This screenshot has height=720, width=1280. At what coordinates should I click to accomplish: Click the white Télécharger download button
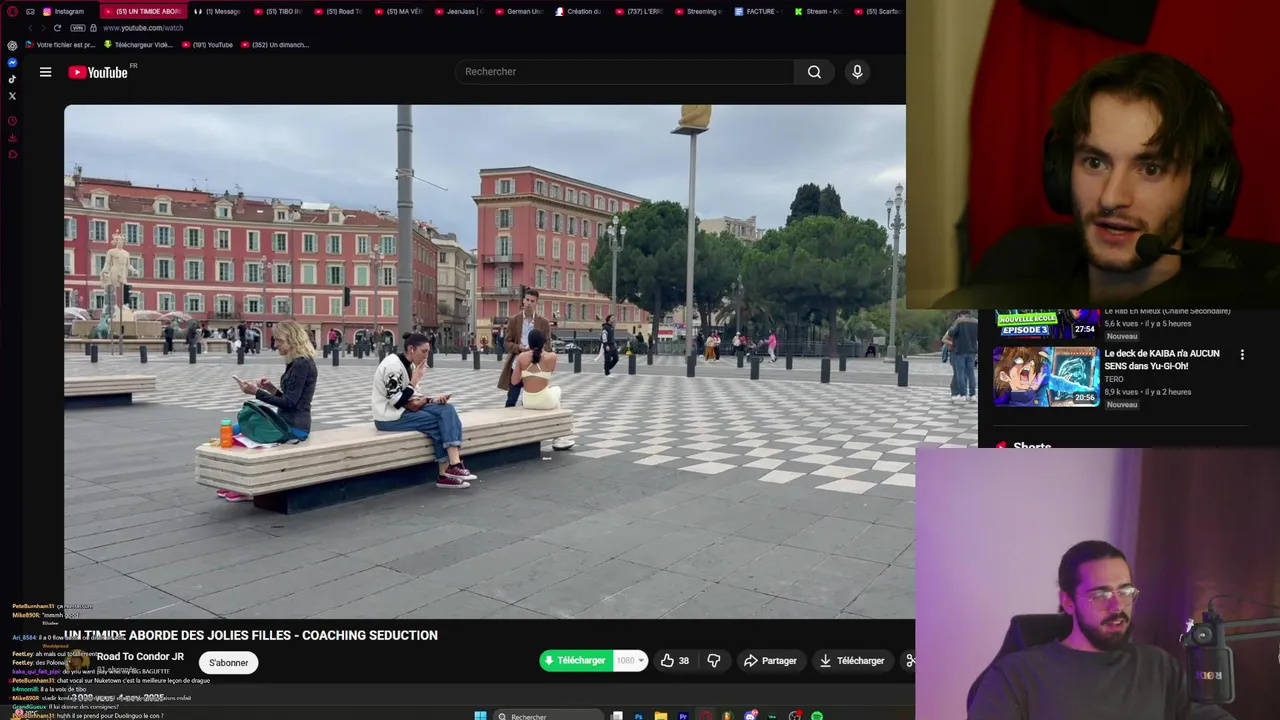tap(852, 661)
